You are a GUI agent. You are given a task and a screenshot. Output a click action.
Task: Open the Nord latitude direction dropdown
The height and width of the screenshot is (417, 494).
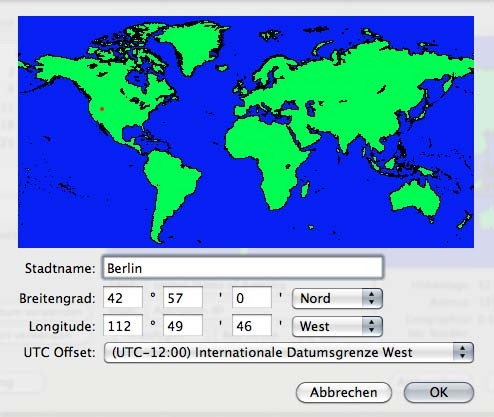click(x=337, y=298)
